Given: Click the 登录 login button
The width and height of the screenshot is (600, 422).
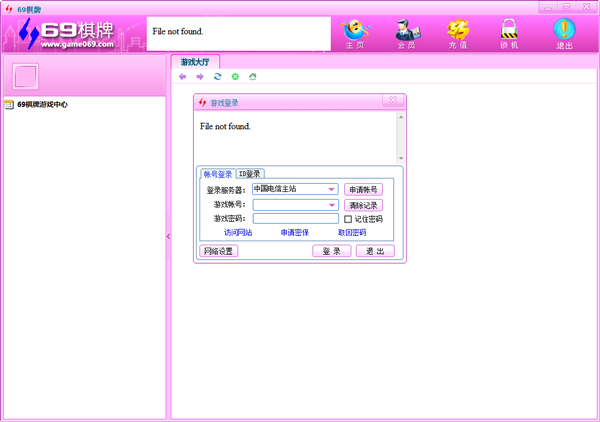Looking at the screenshot, I should click(x=332, y=251).
